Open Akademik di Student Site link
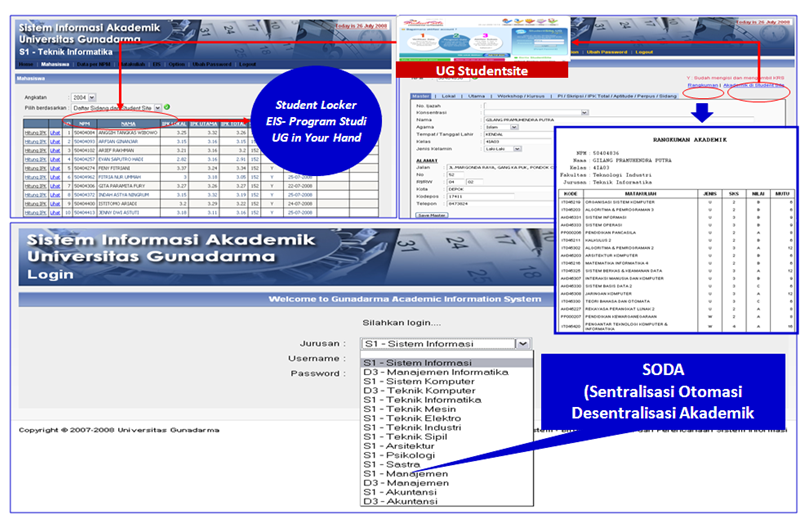805x517 pixels. pos(754,85)
